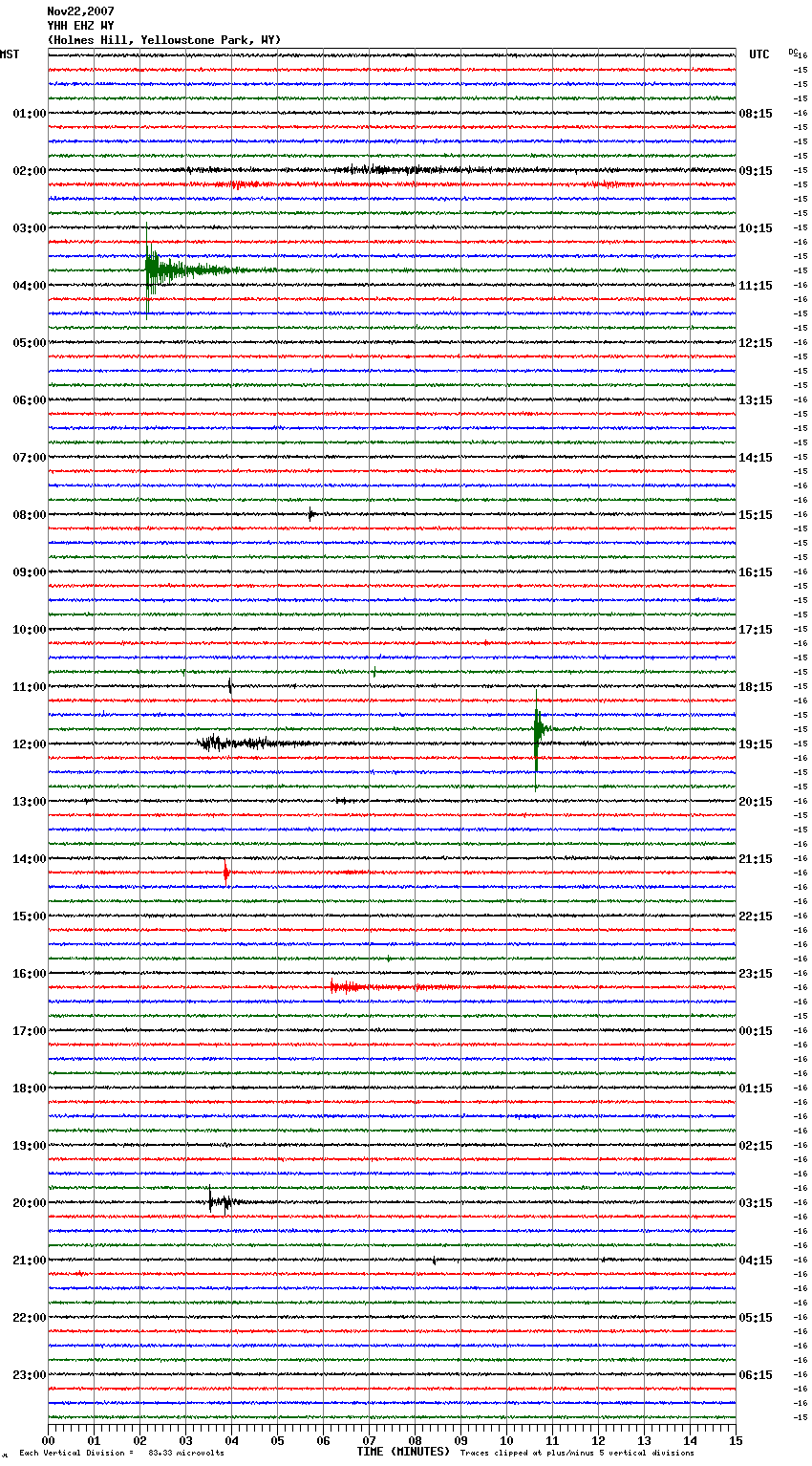This screenshot has height=1466, width=812.
Task: Click the 12 minute axis tick label
Action: coord(598,1441)
